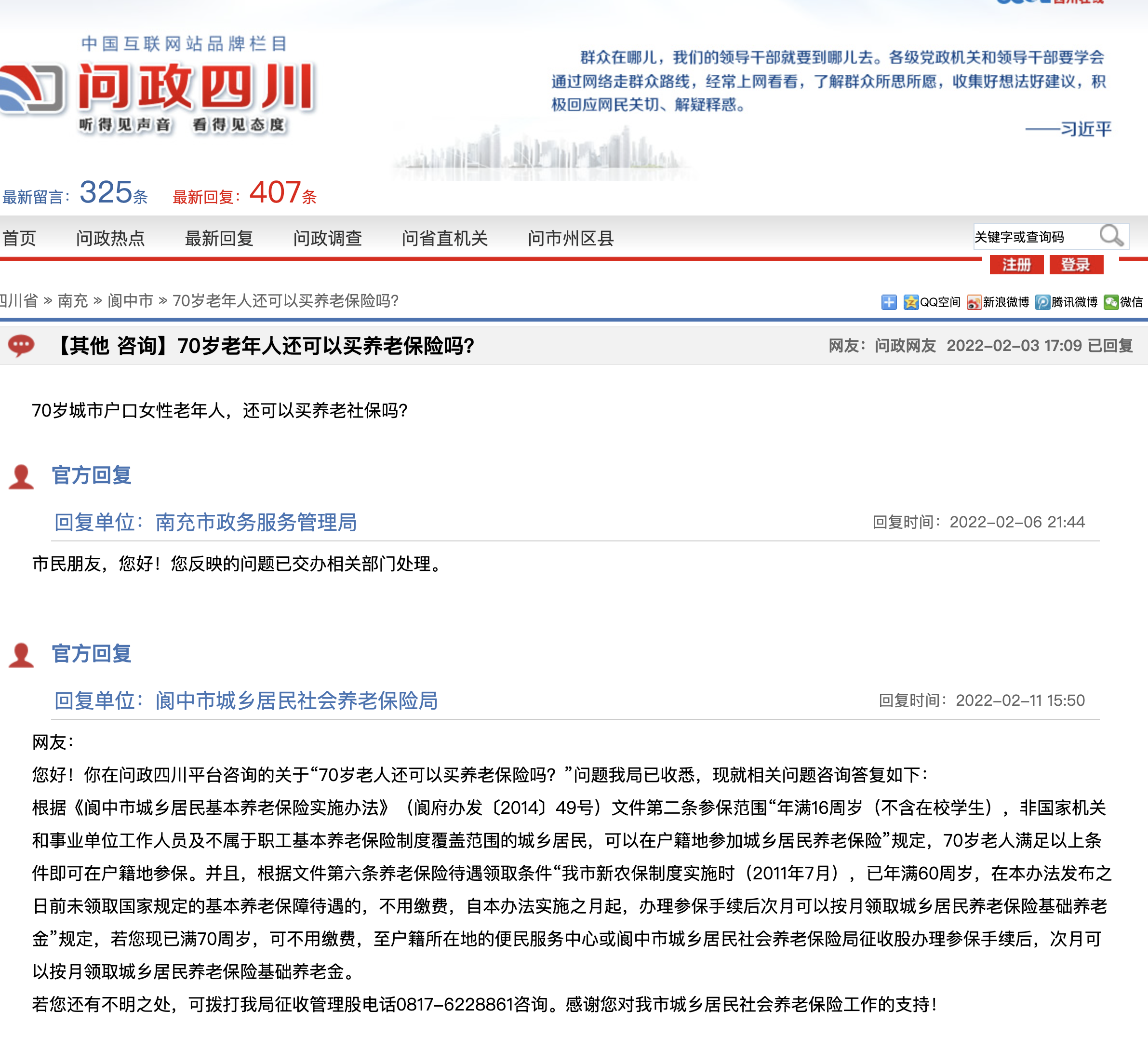Open the 南充 breadcrumb link

[73, 300]
